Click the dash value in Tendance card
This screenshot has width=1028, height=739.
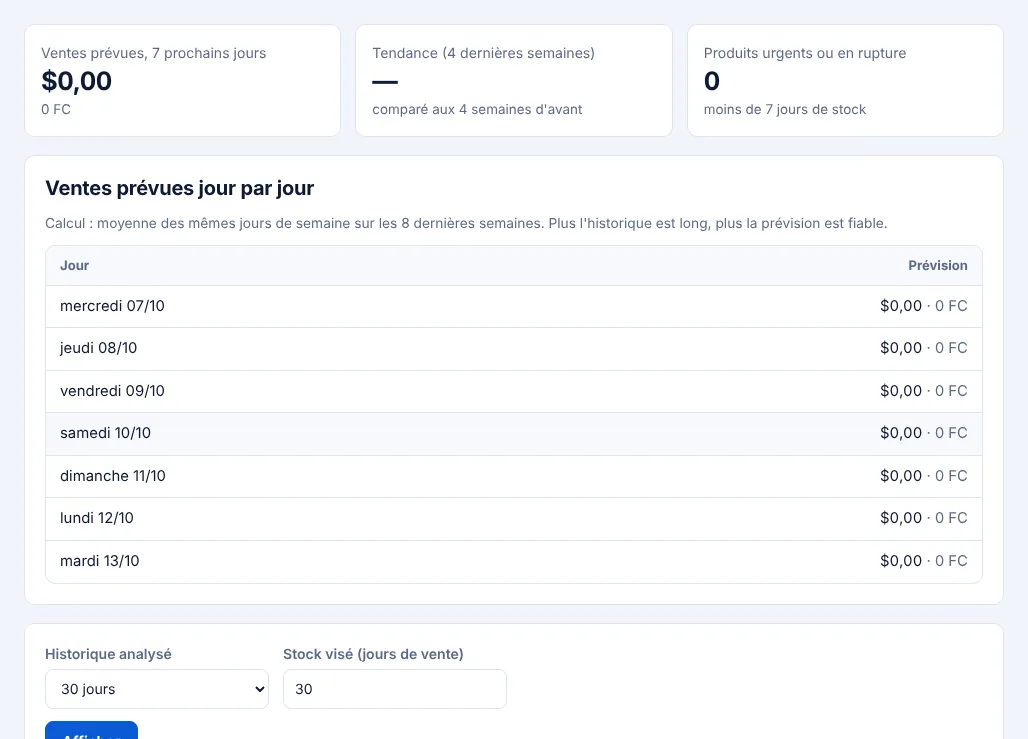coord(385,82)
